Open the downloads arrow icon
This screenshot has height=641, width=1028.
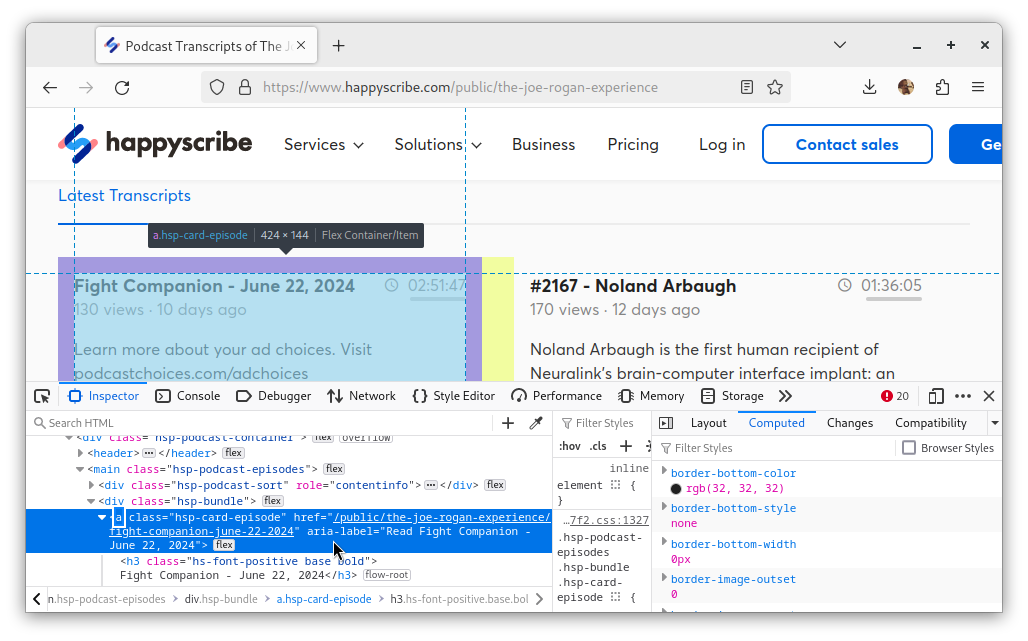click(x=869, y=87)
